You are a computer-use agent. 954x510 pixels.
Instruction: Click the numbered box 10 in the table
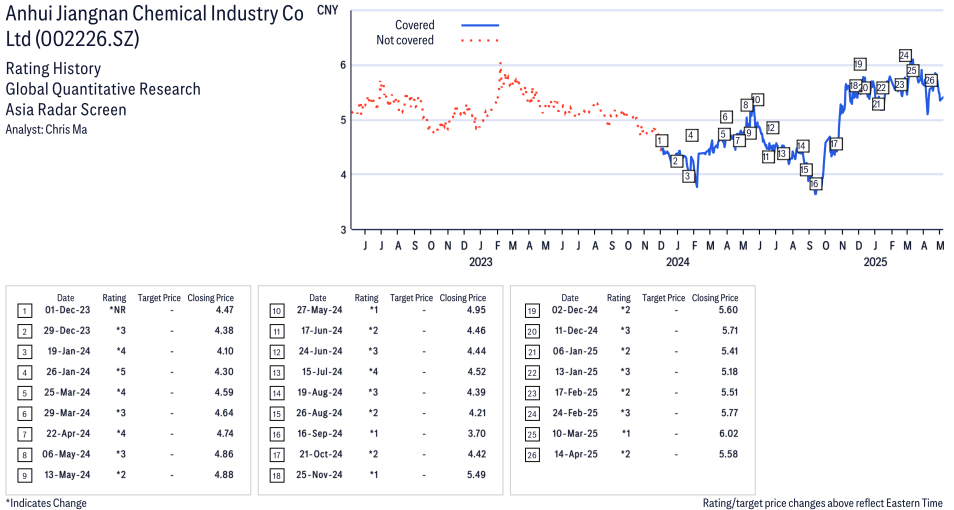point(277,312)
